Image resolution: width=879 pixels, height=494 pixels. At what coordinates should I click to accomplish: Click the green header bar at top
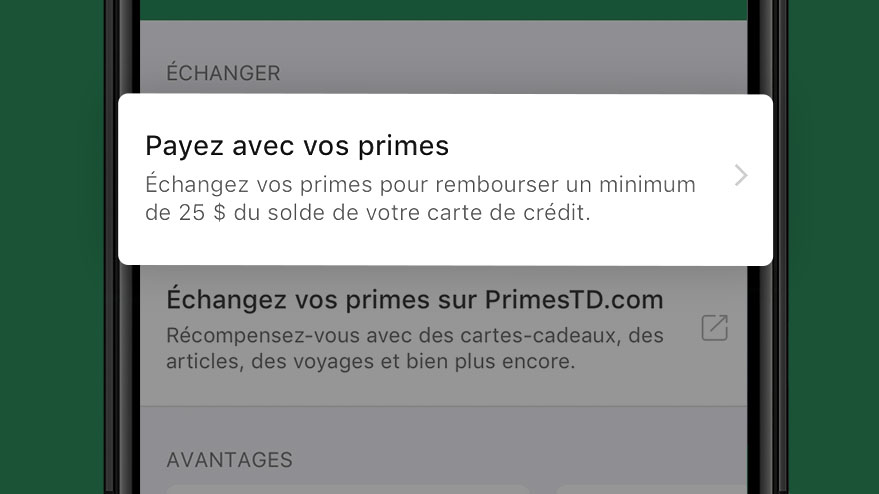click(x=443, y=10)
